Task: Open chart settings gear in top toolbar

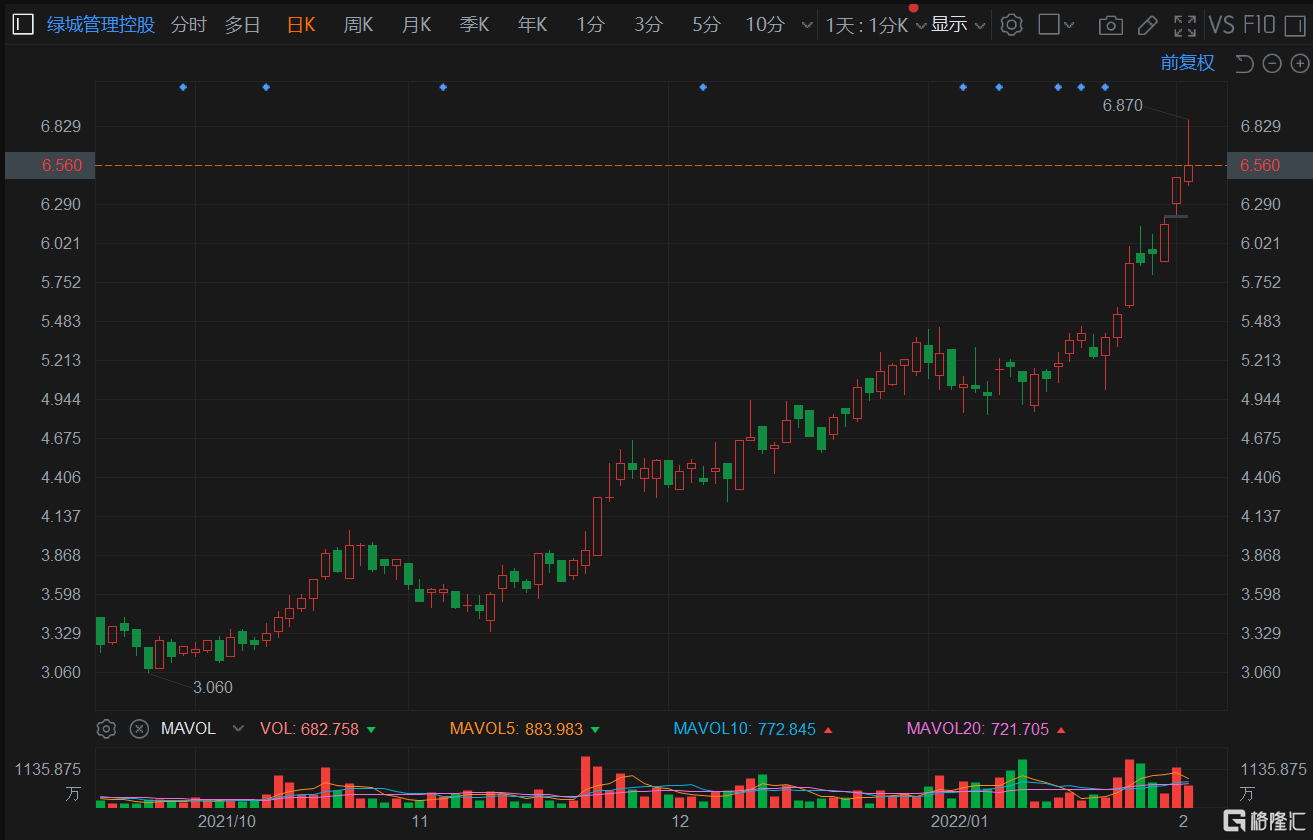Action: [x=1011, y=25]
